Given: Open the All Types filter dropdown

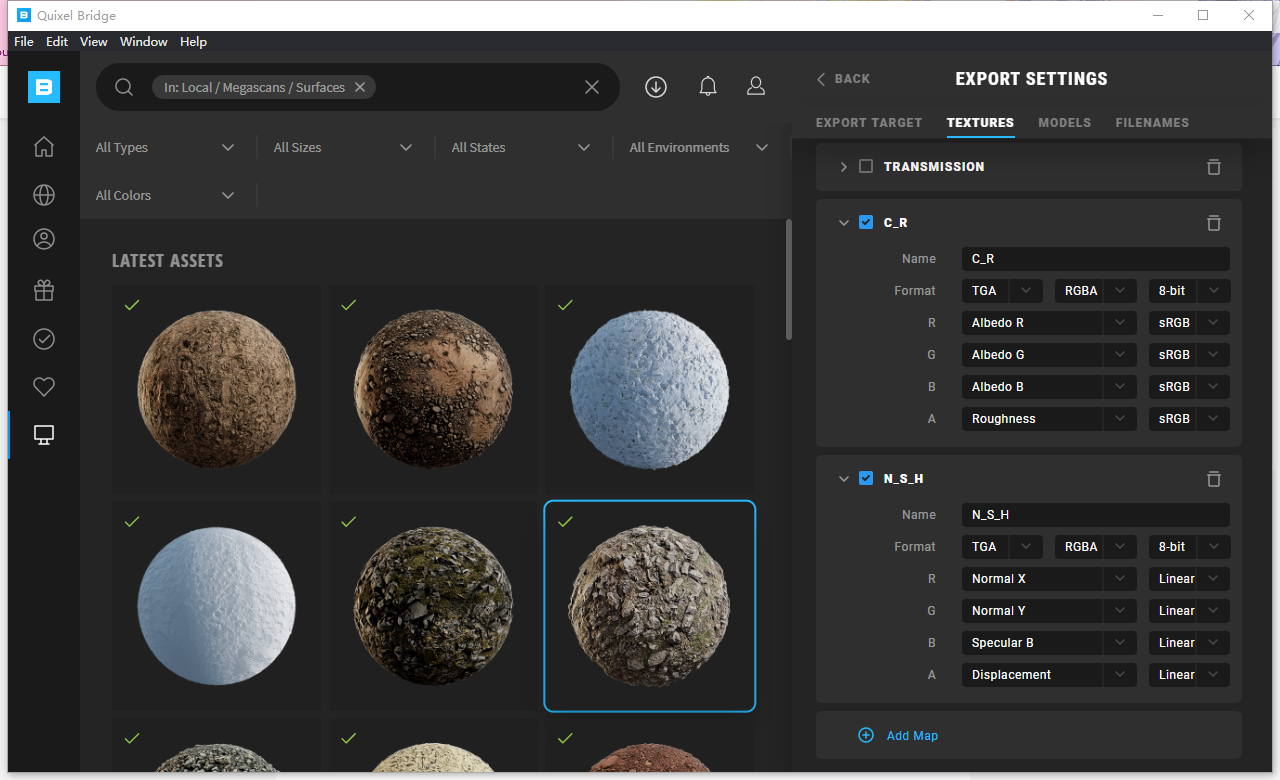Looking at the screenshot, I should (x=165, y=148).
